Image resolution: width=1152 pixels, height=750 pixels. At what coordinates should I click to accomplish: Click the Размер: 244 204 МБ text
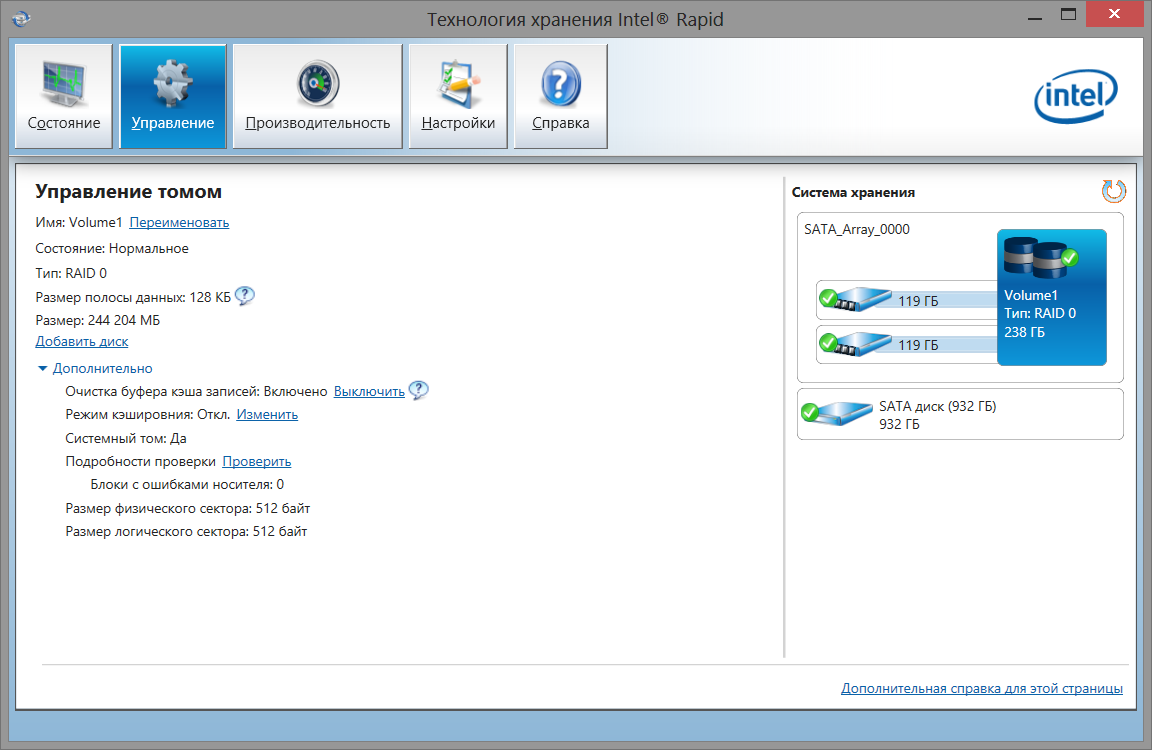pos(98,320)
